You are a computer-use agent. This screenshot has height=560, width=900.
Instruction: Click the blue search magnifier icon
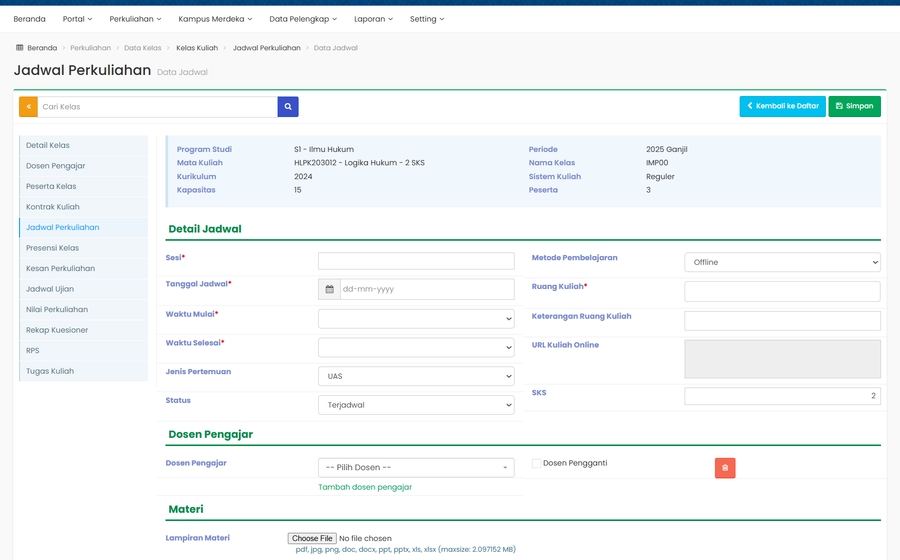288,106
